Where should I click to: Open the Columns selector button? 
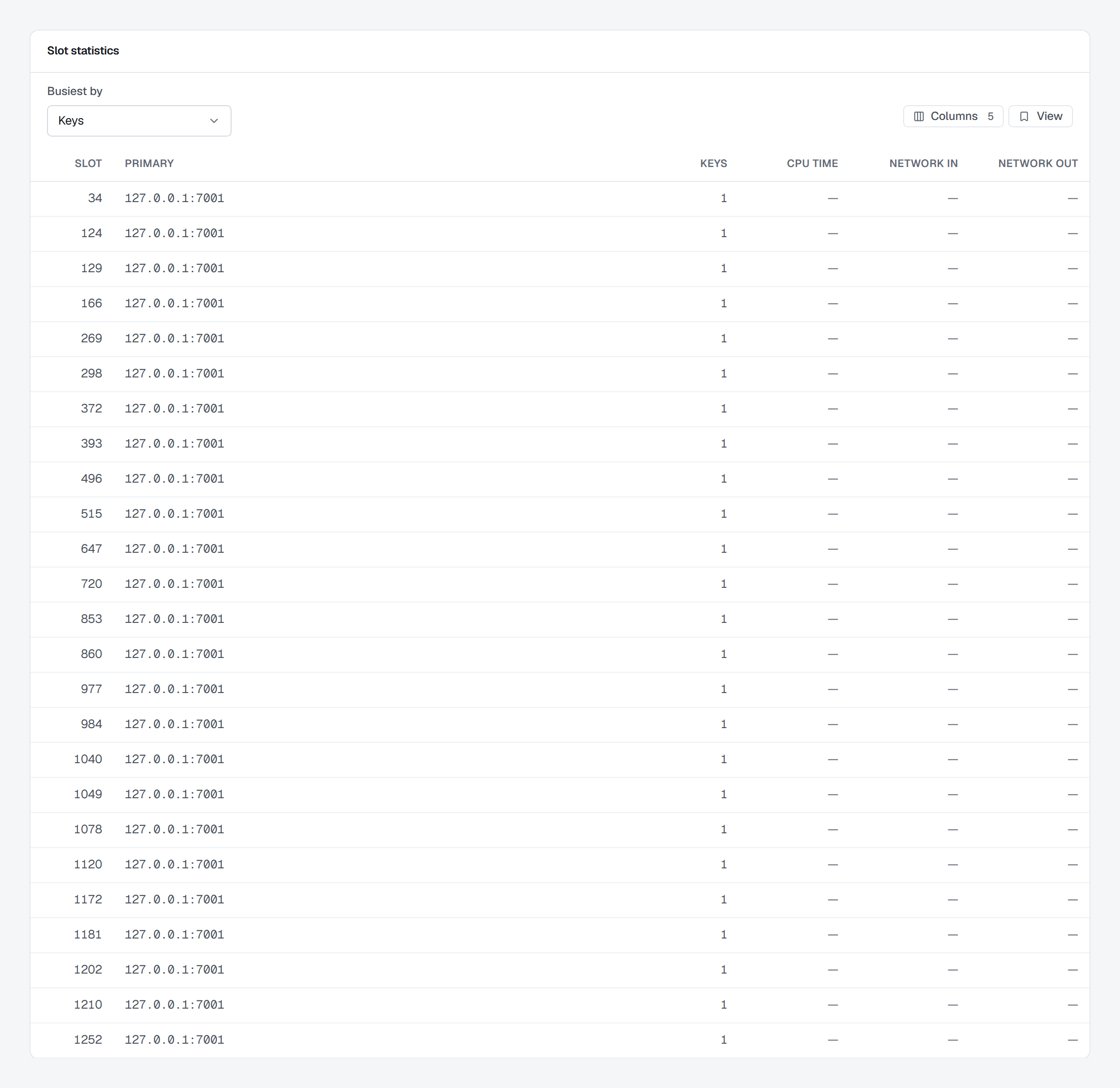953,116
